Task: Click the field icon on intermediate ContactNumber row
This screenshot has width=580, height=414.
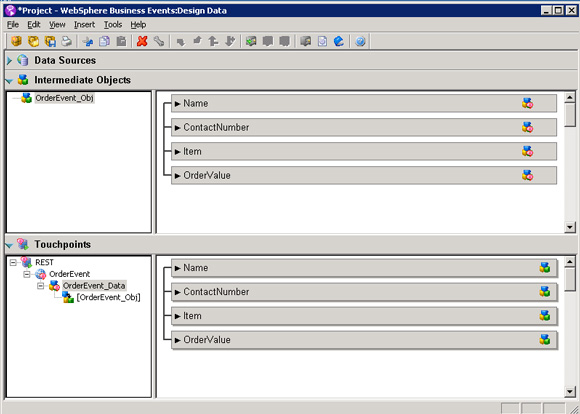Action: pos(527,127)
